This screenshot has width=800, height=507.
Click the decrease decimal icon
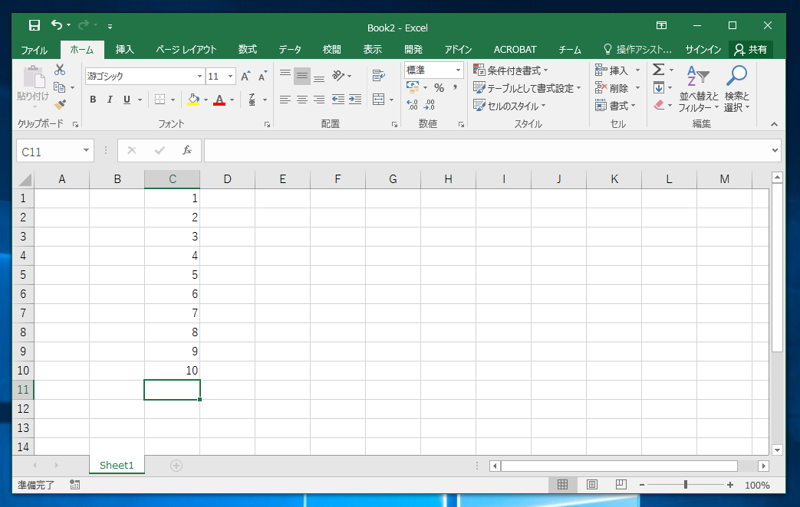click(430, 105)
